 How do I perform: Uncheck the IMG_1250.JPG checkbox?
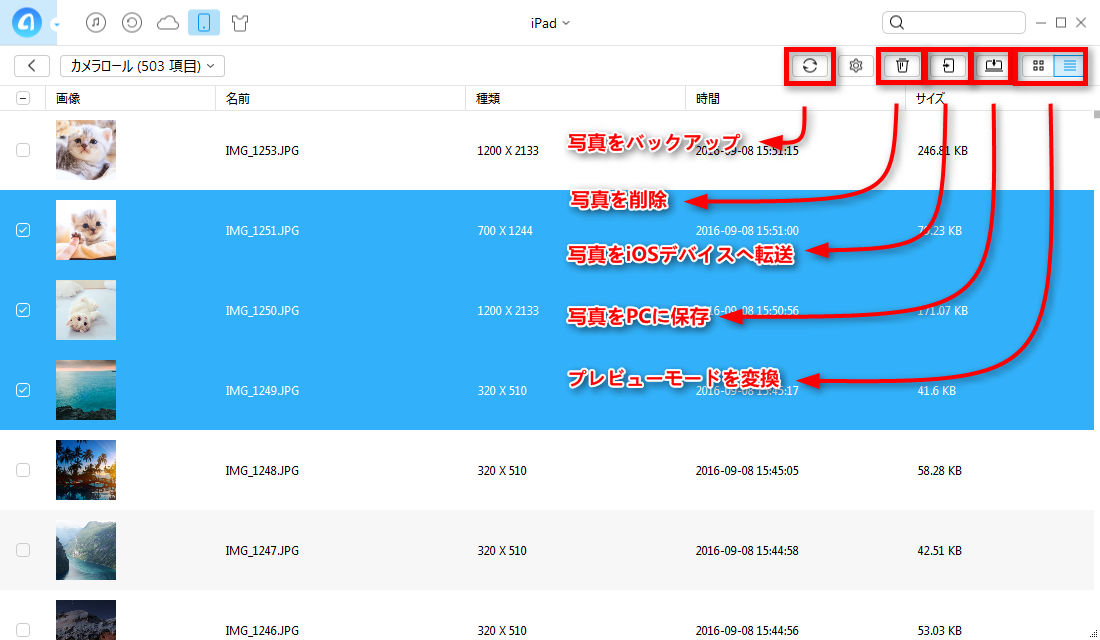click(23, 310)
